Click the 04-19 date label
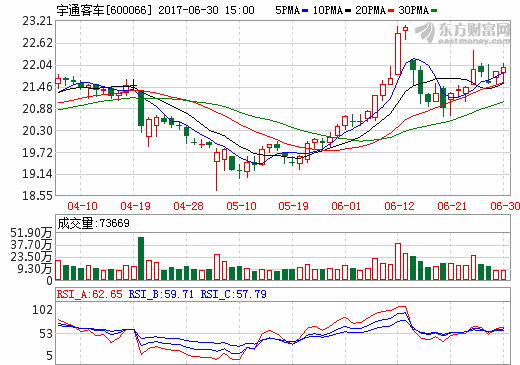The height and width of the screenshot is (365, 520). [x=135, y=206]
